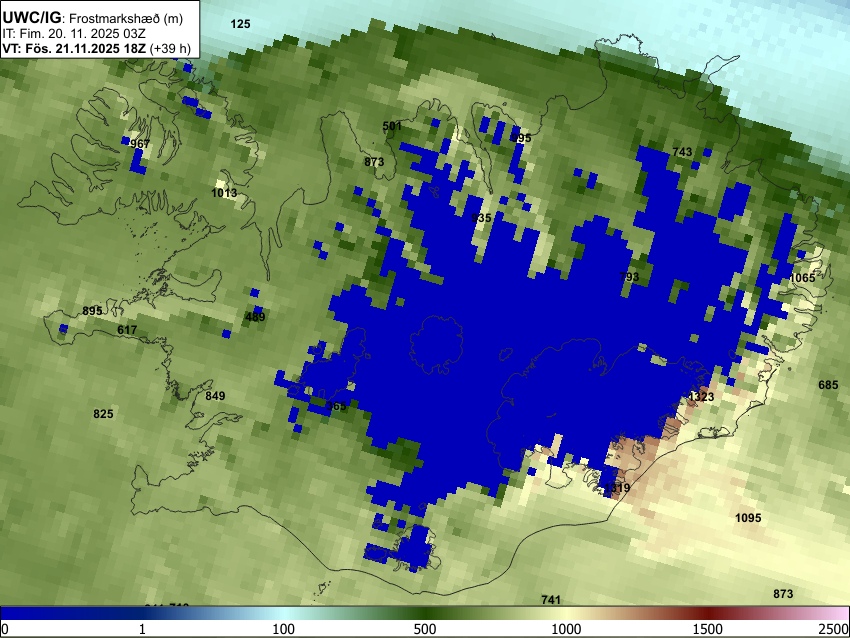Click the 1319 map value
Viewport: 850px width, 638px height.
pyautogui.click(x=617, y=488)
